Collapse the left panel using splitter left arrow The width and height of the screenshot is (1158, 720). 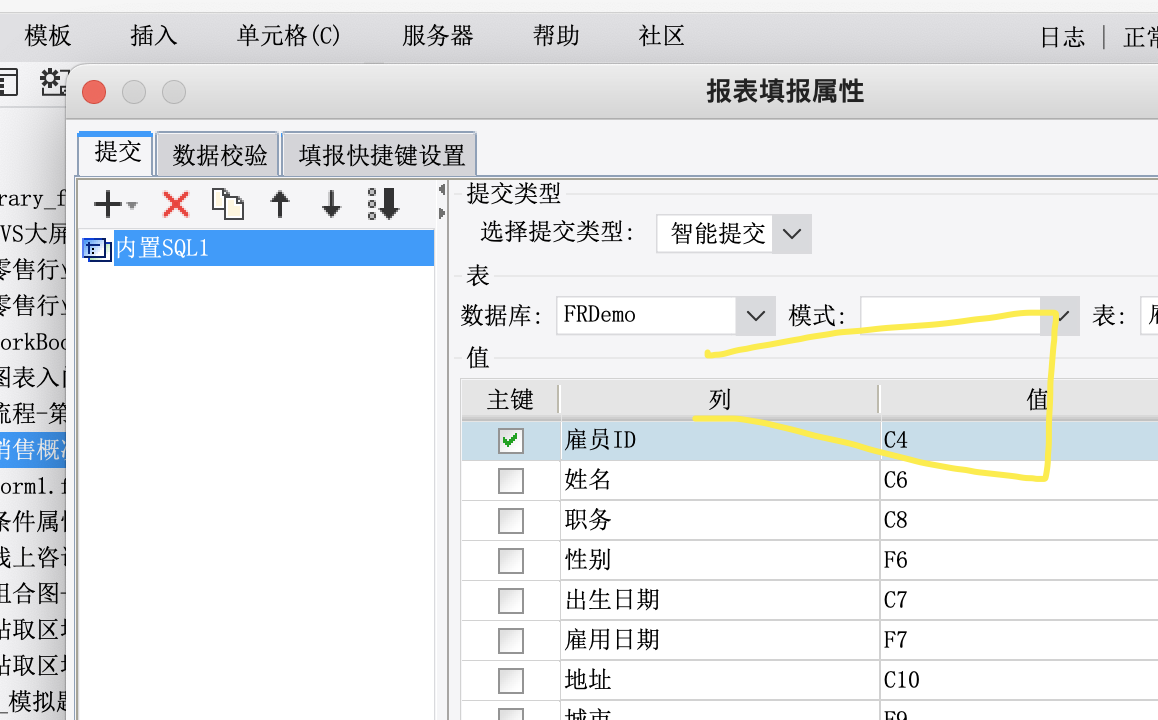pos(442,190)
